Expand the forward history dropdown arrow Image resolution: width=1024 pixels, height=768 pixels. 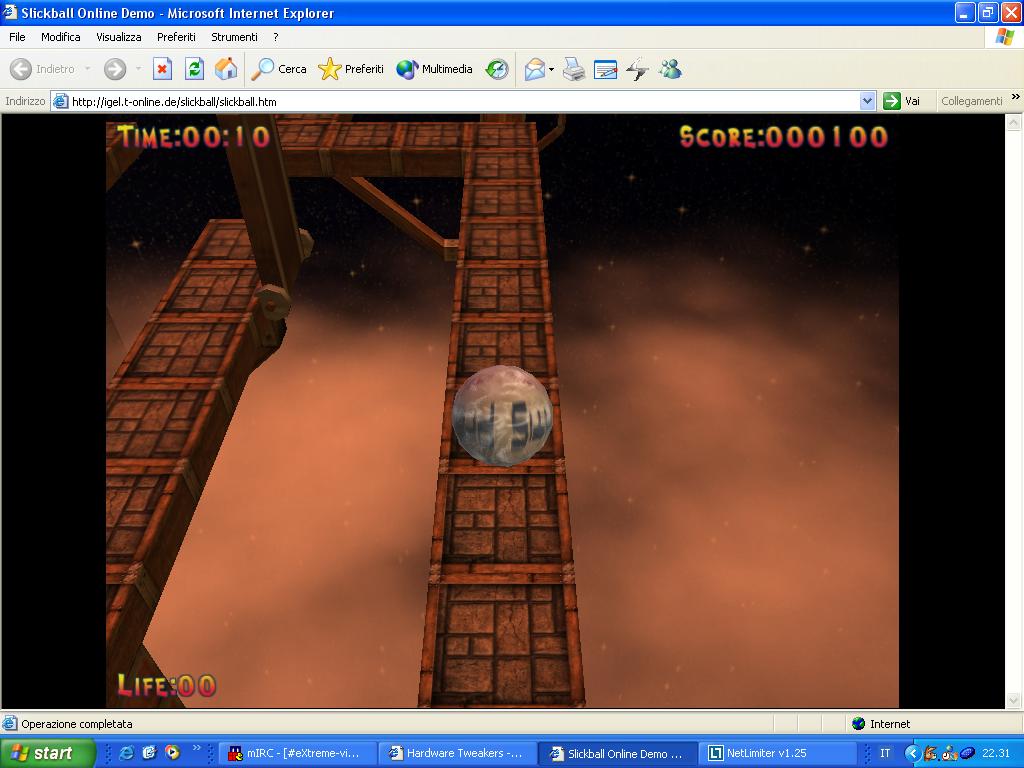(x=138, y=69)
